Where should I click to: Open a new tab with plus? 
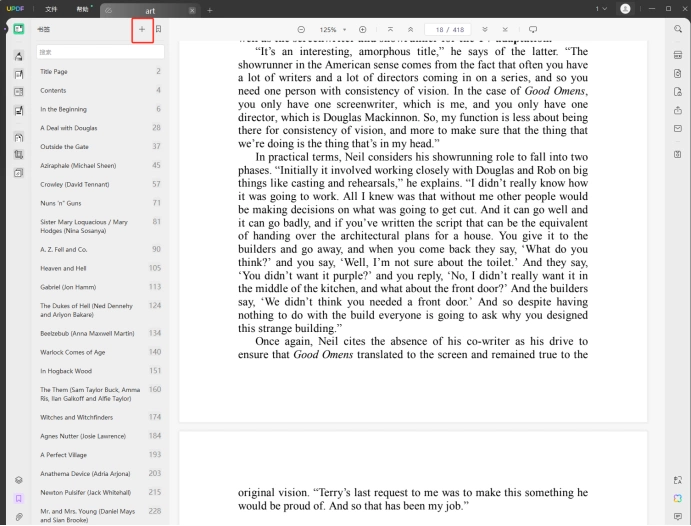pyautogui.click(x=210, y=10)
